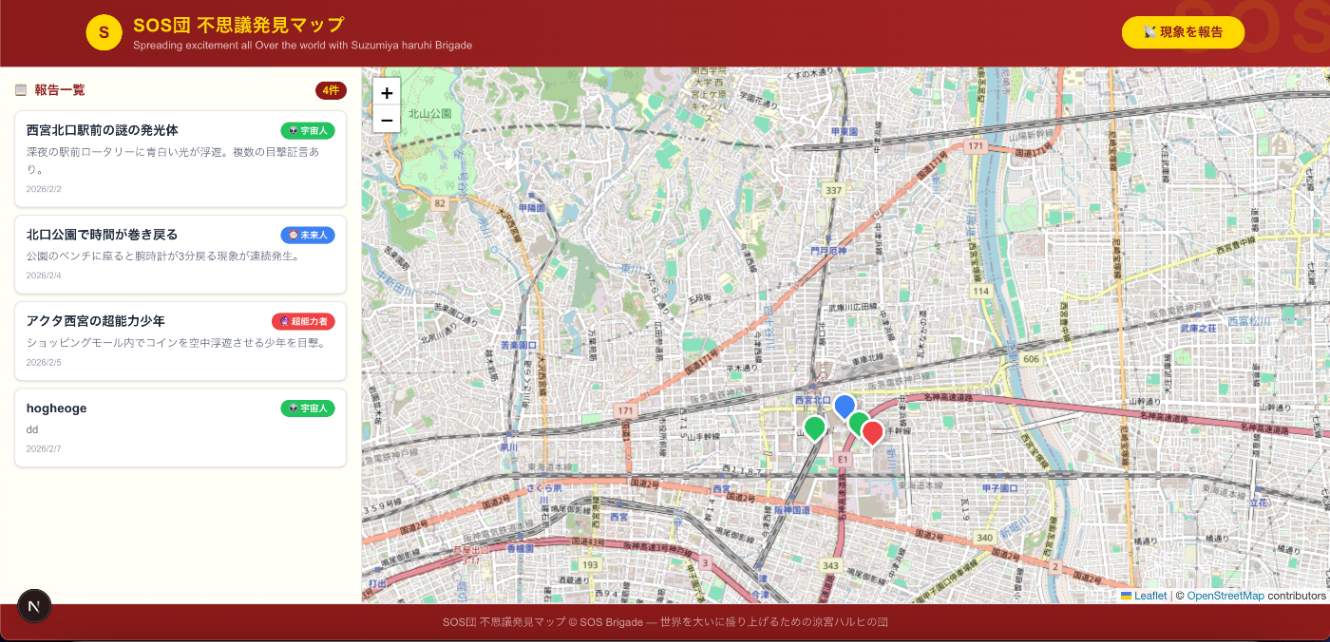The height and width of the screenshot is (642, 1330).
Task: Click the footer SOS Brigade copyright text
Action: pos(665,622)
